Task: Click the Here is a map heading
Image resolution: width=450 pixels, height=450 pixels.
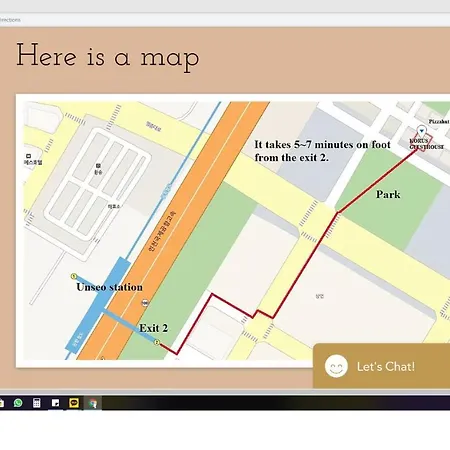Action: (x=108, y=57)
